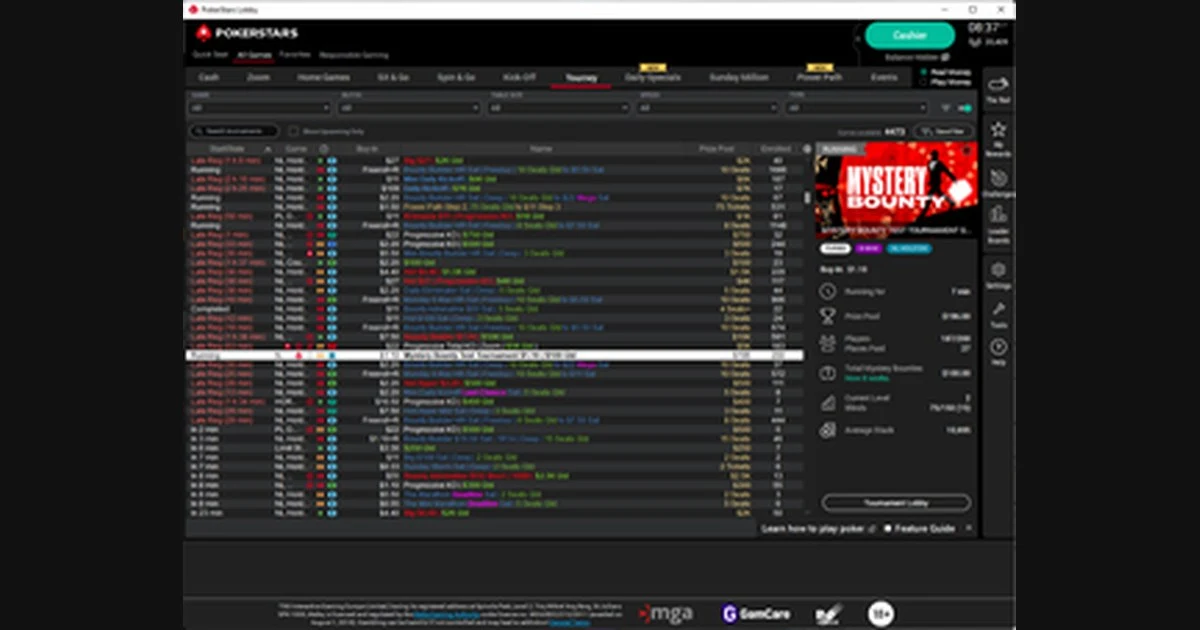Switch the green filter toggle
This screenshot has height=630, width=1200.
point(965,107)
